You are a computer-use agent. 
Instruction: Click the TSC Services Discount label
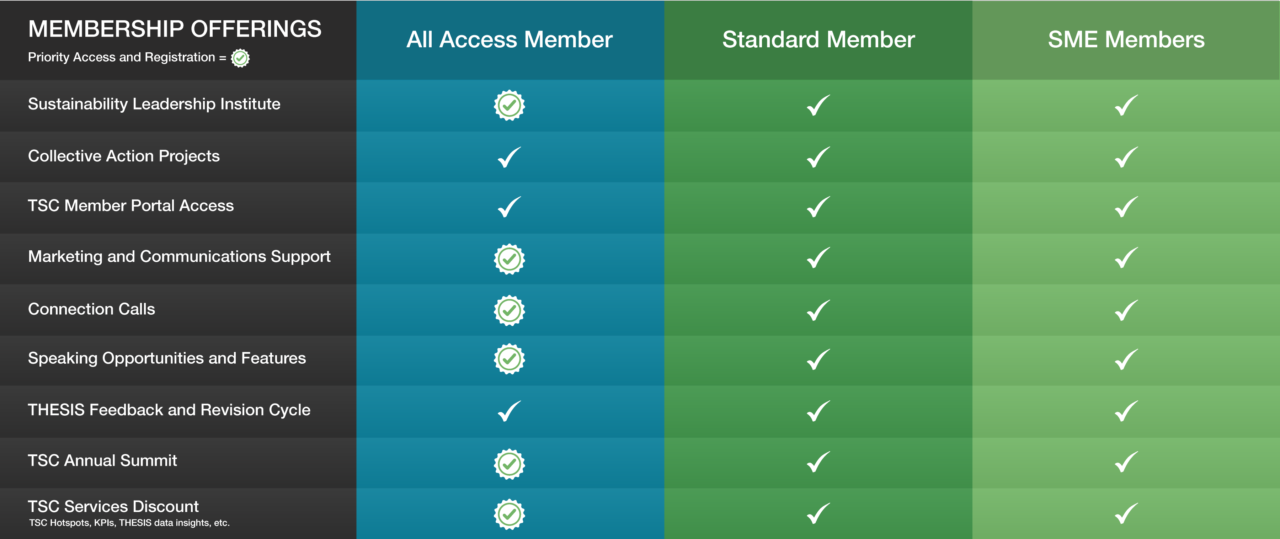point(113,506)
